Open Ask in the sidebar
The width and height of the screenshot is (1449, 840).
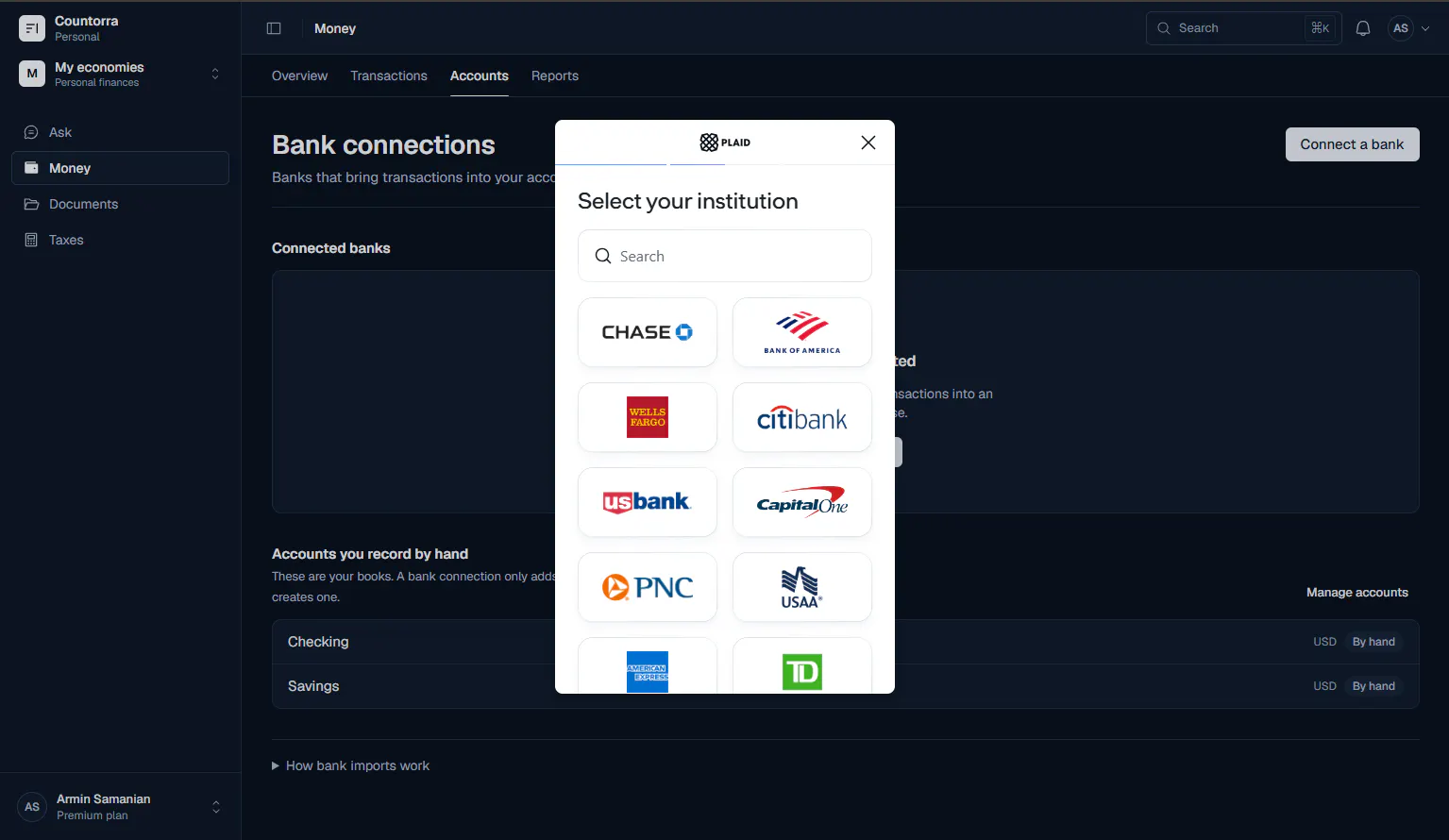click(120, 132)
